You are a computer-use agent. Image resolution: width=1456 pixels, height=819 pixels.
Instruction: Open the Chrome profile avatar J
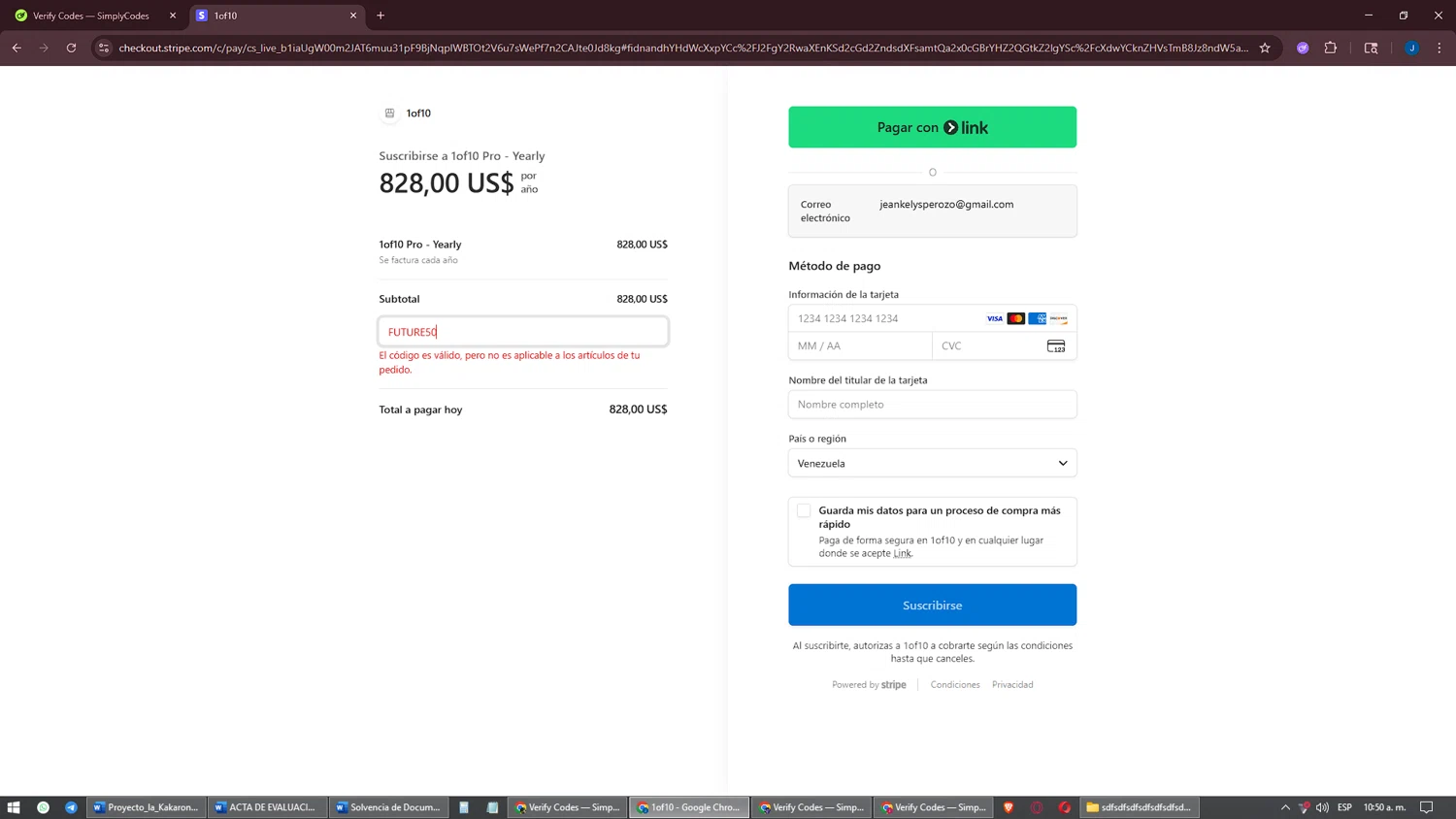1411,48
